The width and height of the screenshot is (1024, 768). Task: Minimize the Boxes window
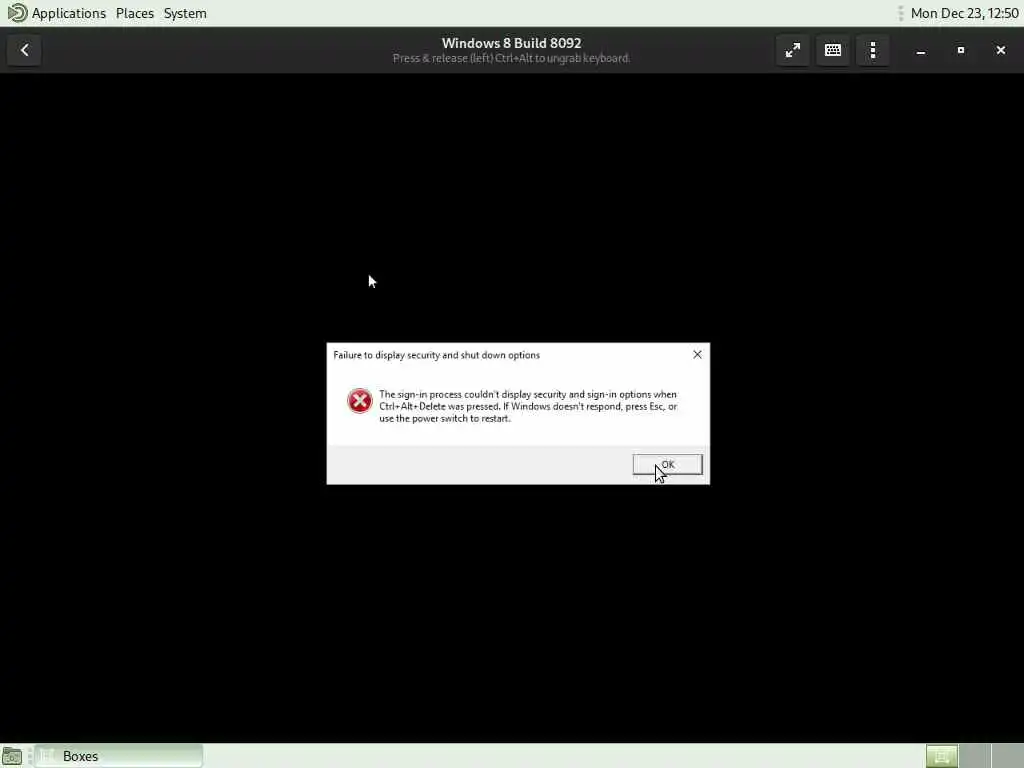[920, 50]
